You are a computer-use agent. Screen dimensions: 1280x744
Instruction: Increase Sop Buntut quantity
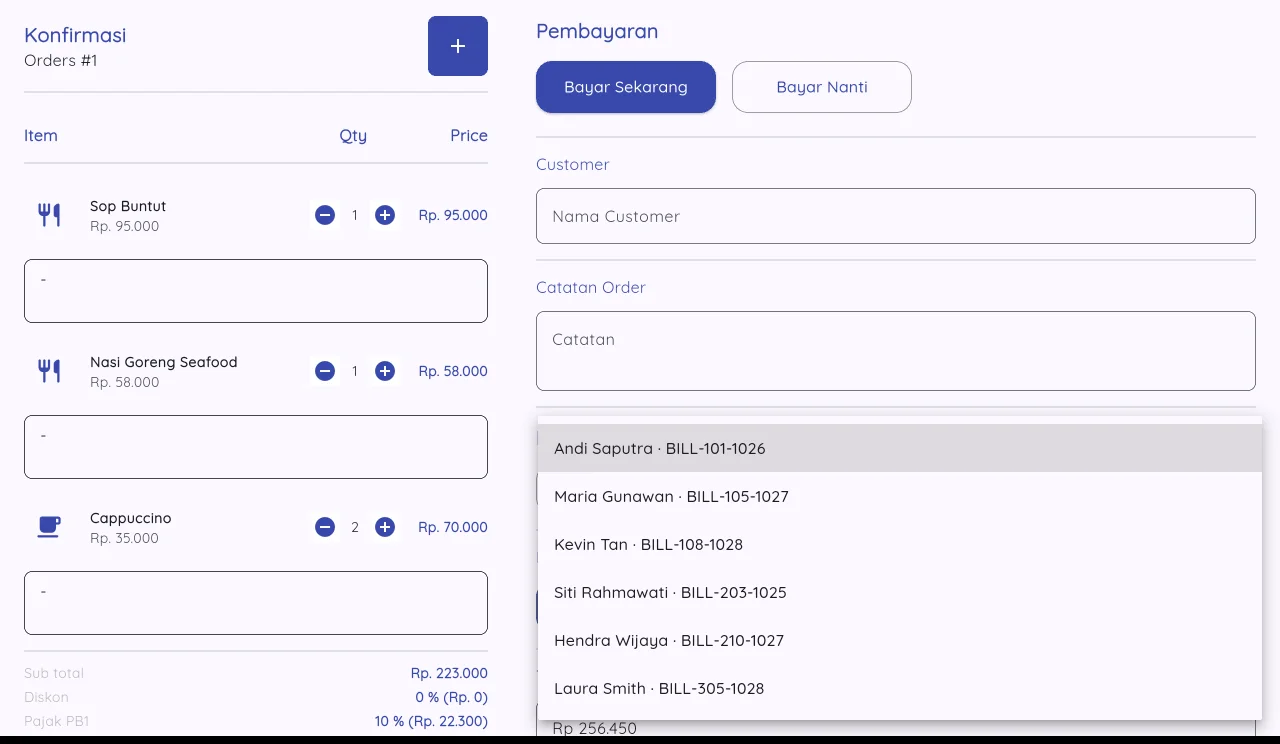pyautogui.click(x=385, y=215)
